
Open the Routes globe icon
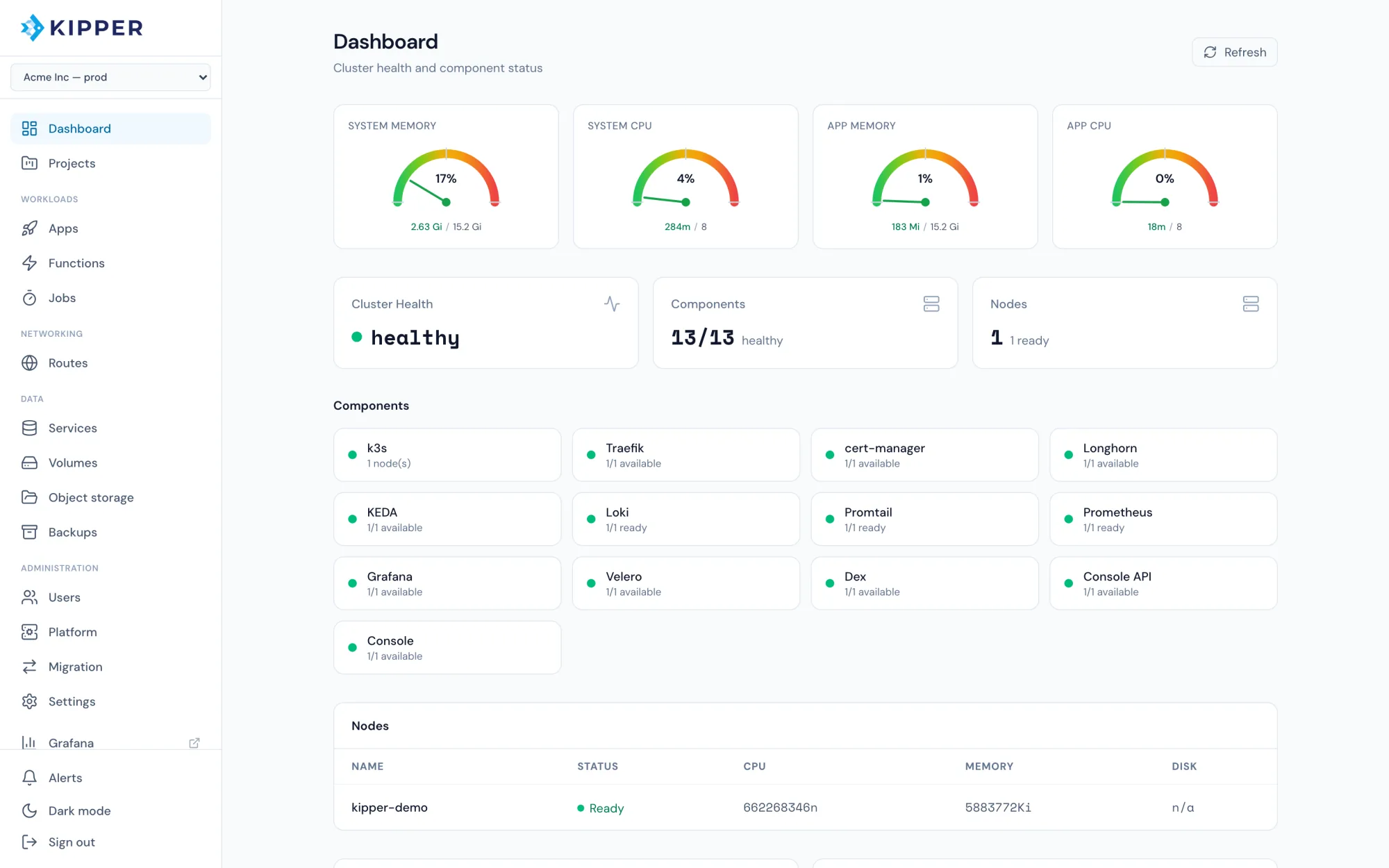click(29, 363)
